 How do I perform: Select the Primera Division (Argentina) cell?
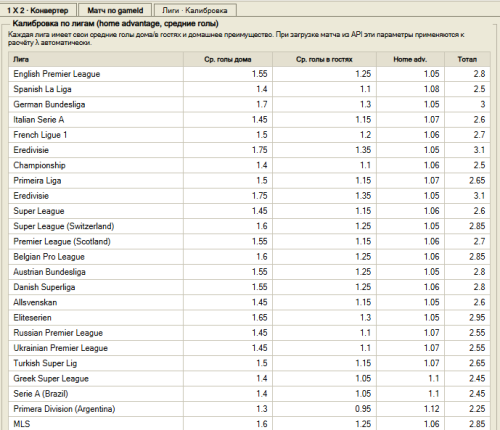tap(96, 409)
